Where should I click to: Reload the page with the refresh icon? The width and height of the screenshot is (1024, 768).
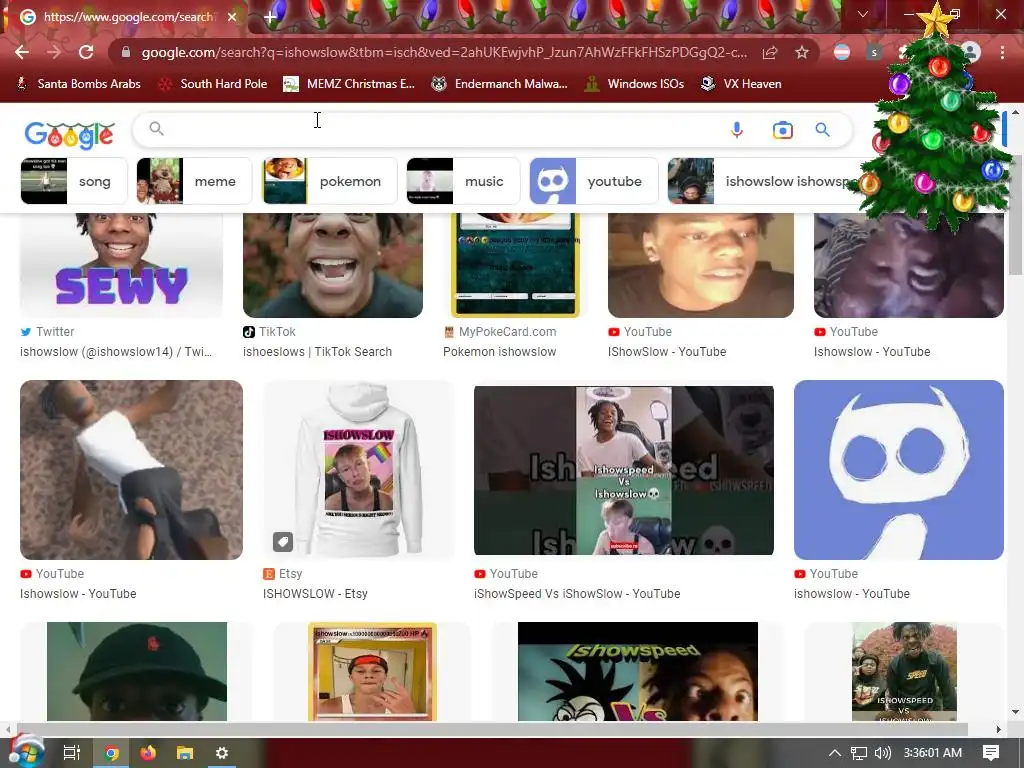tap(86, 52)
